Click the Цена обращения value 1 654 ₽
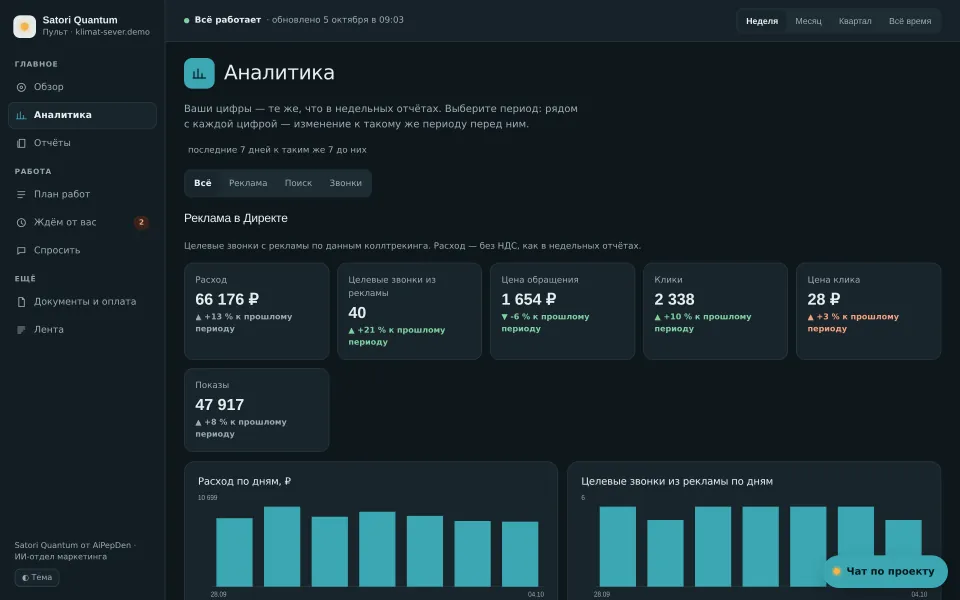Viewport: 960px width, 600px height. click(x=529, y=299)
